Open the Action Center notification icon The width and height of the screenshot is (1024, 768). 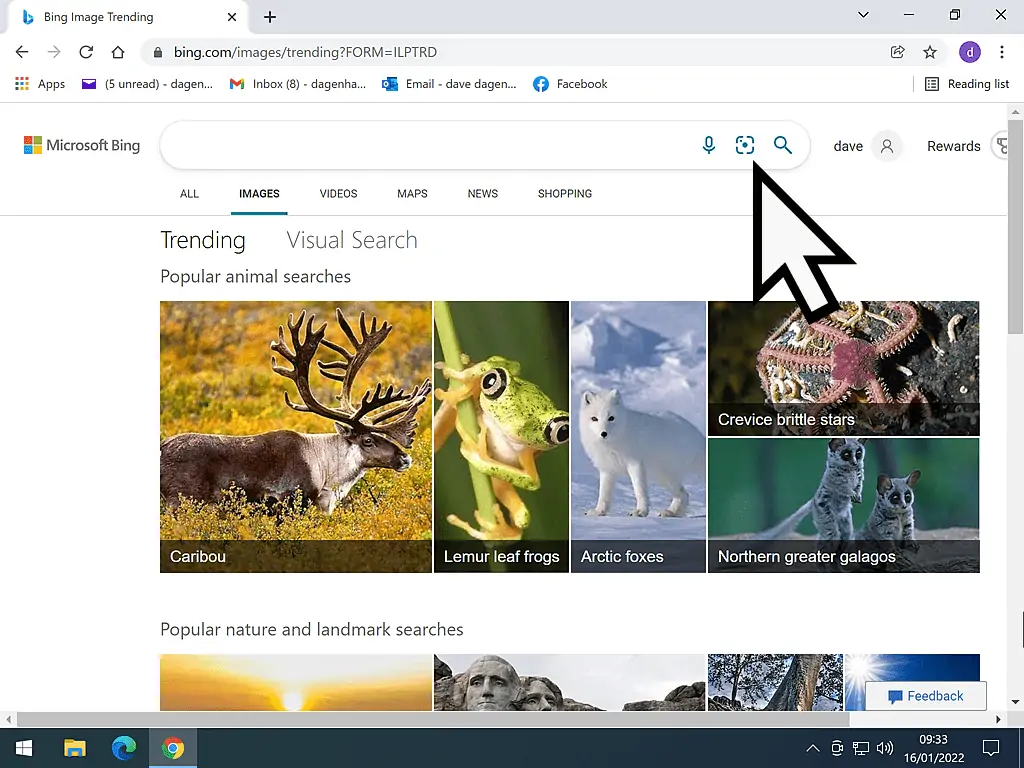click(990, 748)
